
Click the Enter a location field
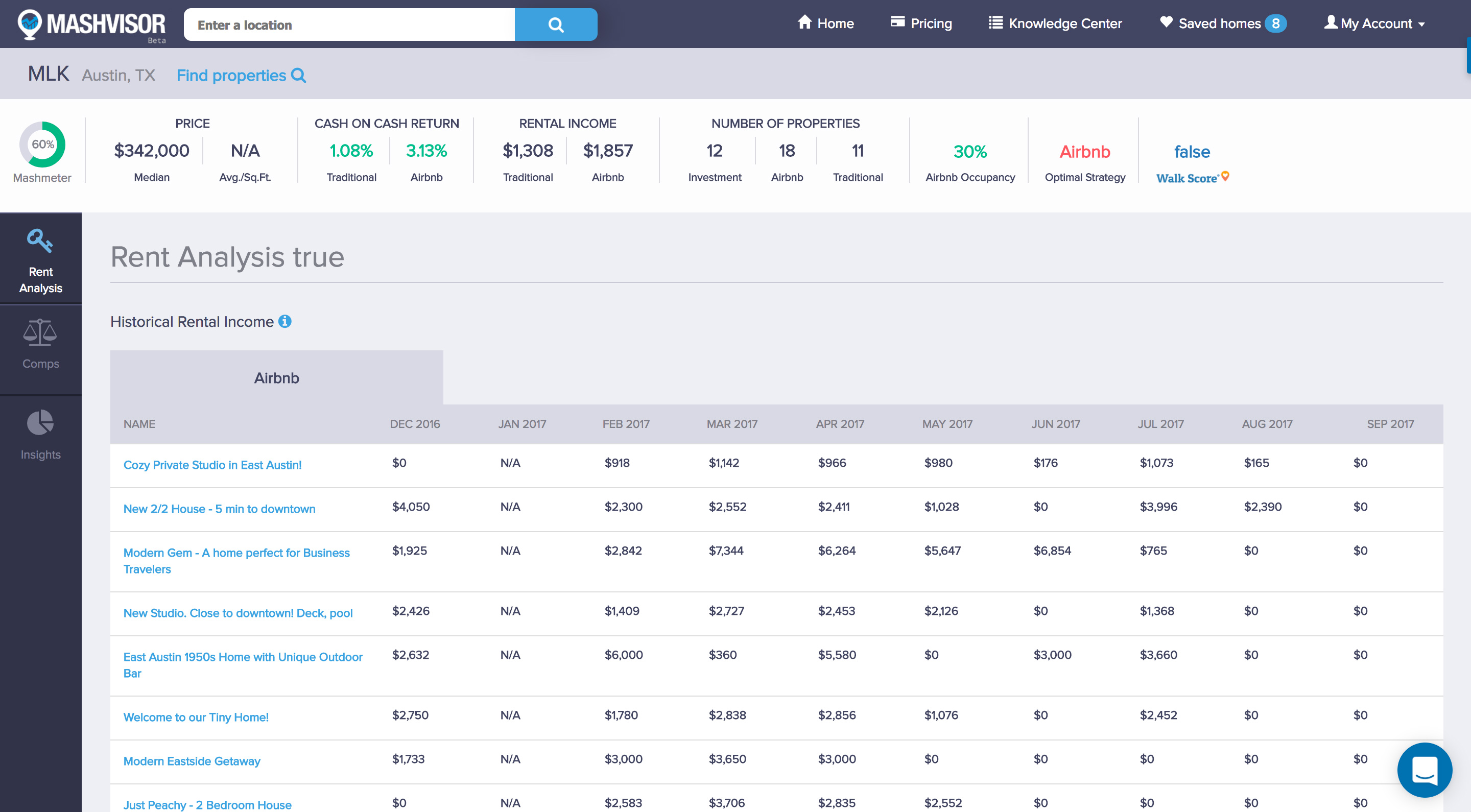click(x=349, y=25)
